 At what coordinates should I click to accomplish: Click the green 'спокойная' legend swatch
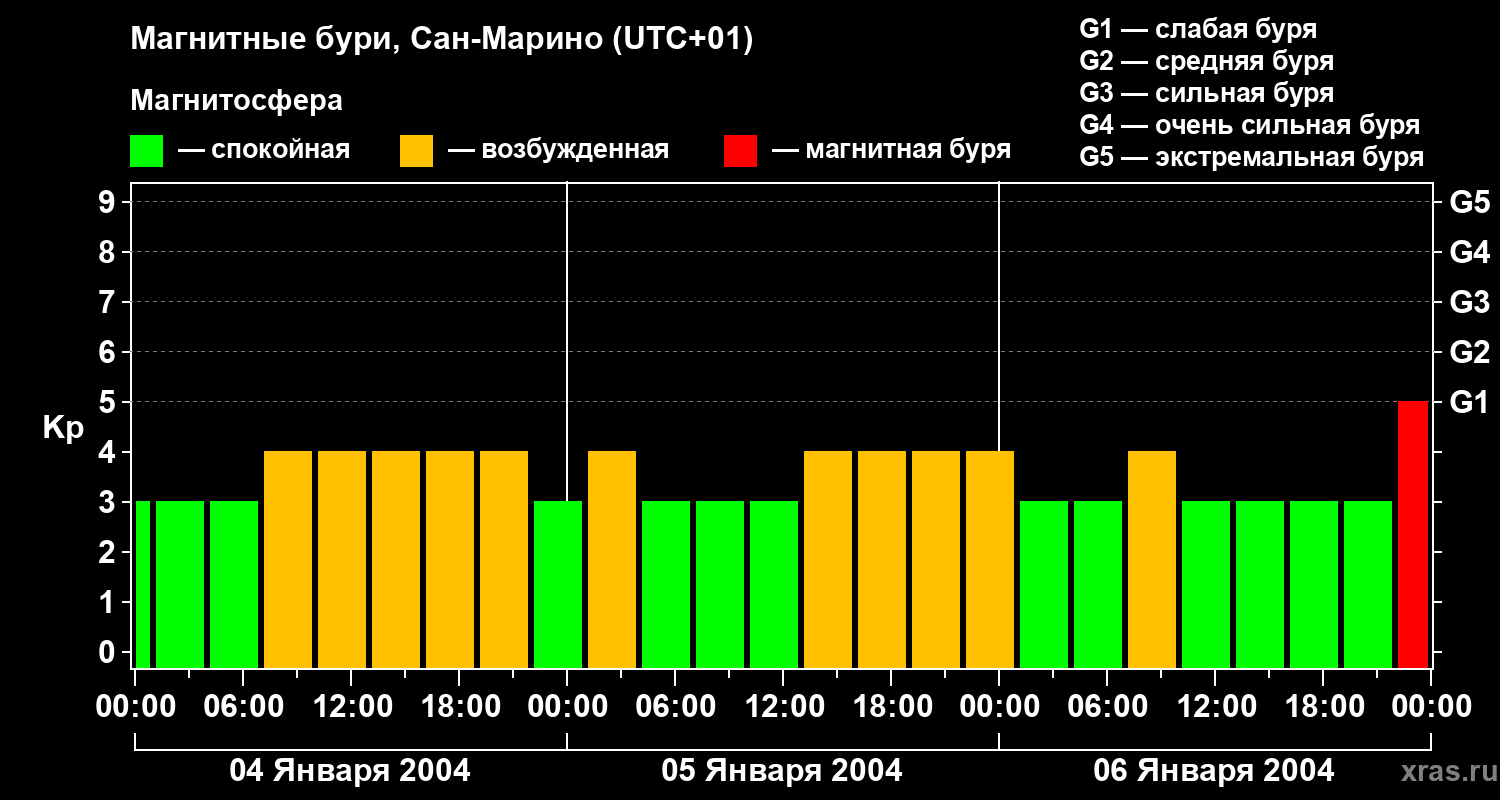click(x=146, y=151)
